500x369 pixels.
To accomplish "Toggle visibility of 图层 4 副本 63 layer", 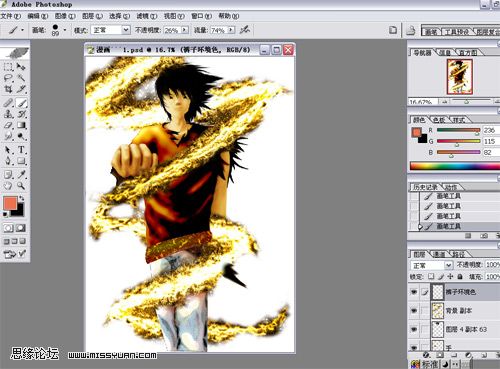I will tap(414, 329).
